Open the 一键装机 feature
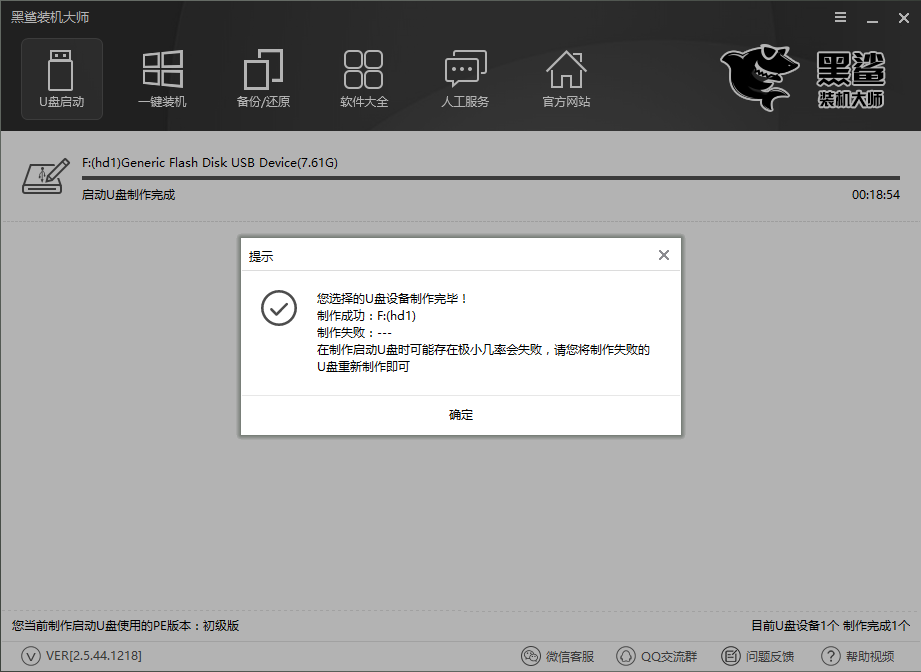The image size is (921, 672). pos(162,78)
